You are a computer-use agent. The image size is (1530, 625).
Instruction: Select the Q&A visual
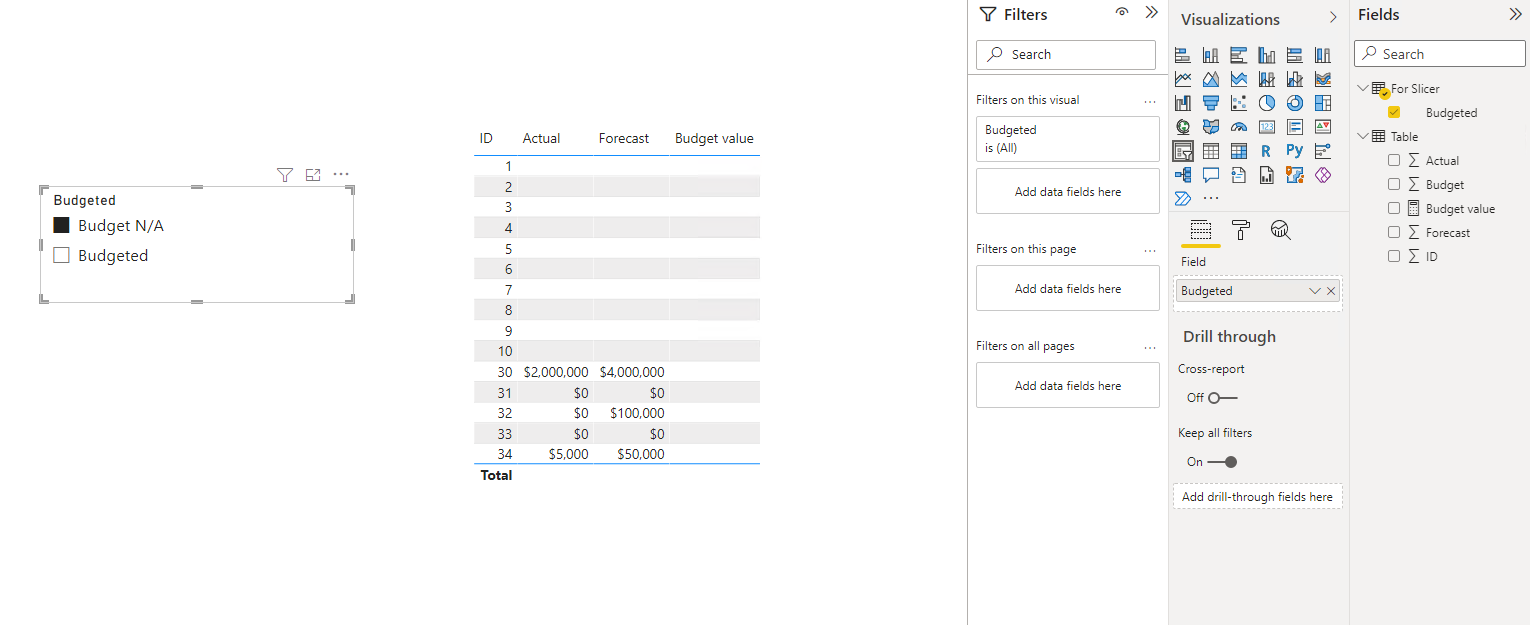1211,175
